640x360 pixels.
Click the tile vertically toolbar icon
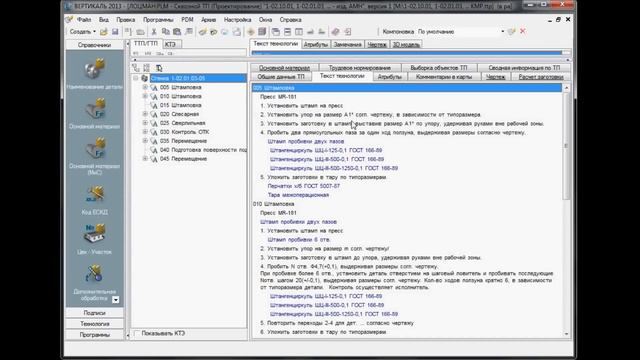pyautogui.click(x=299, y=31)
